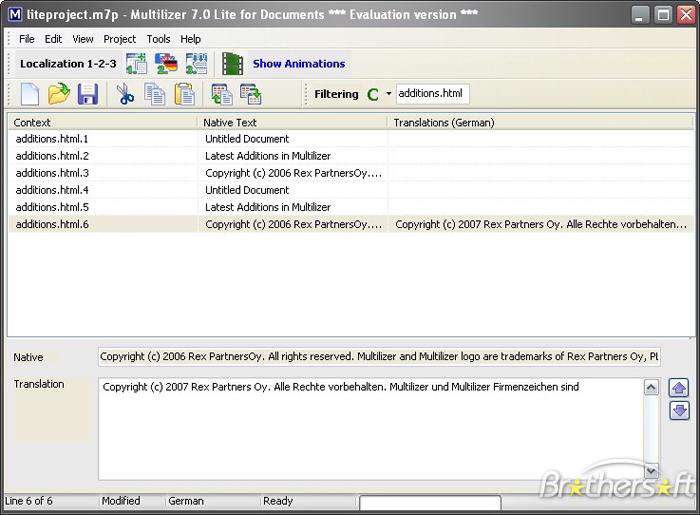This screenshot has width=700, height=515.
Task: Click the import translations icon
Action: pos(221,94)
